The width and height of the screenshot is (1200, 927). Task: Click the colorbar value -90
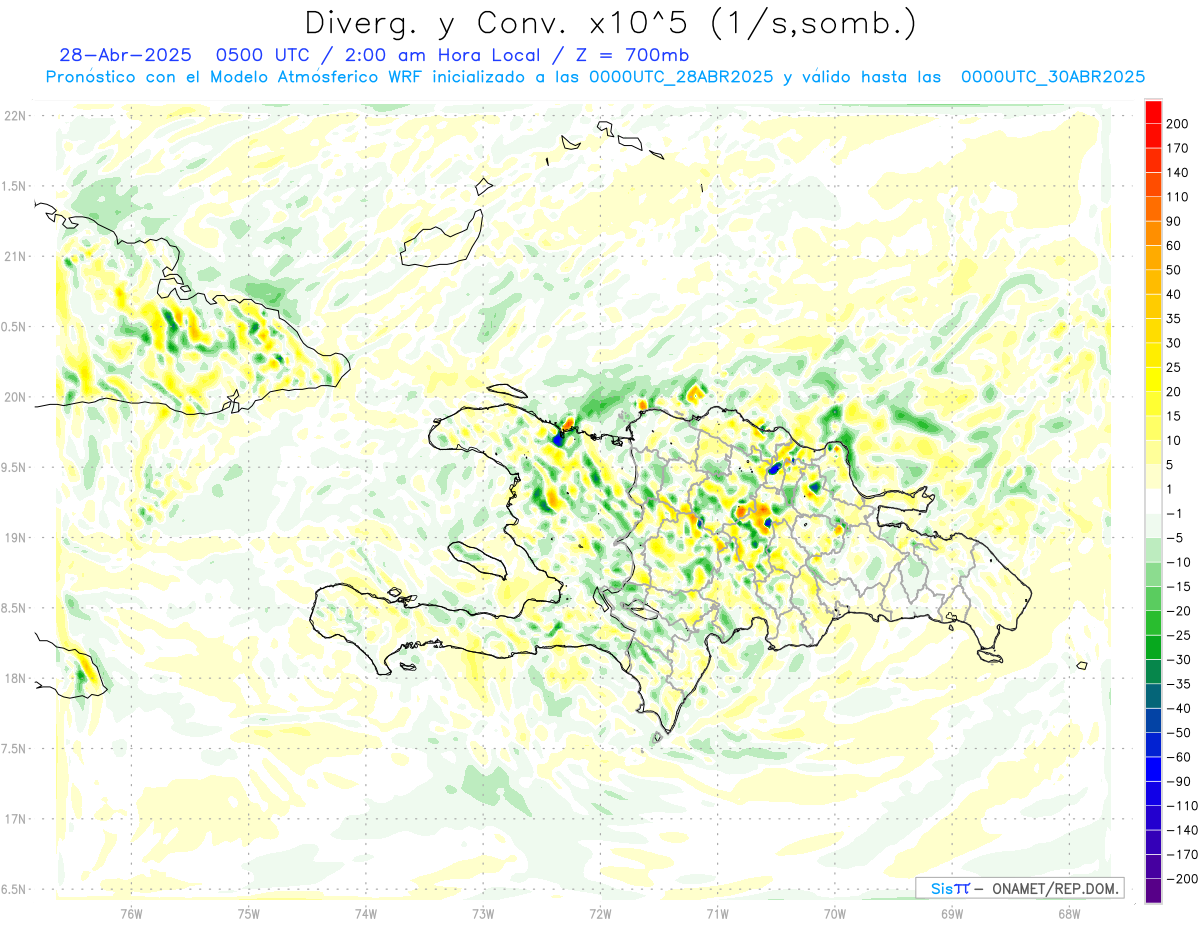click(x=1179, y=782)
